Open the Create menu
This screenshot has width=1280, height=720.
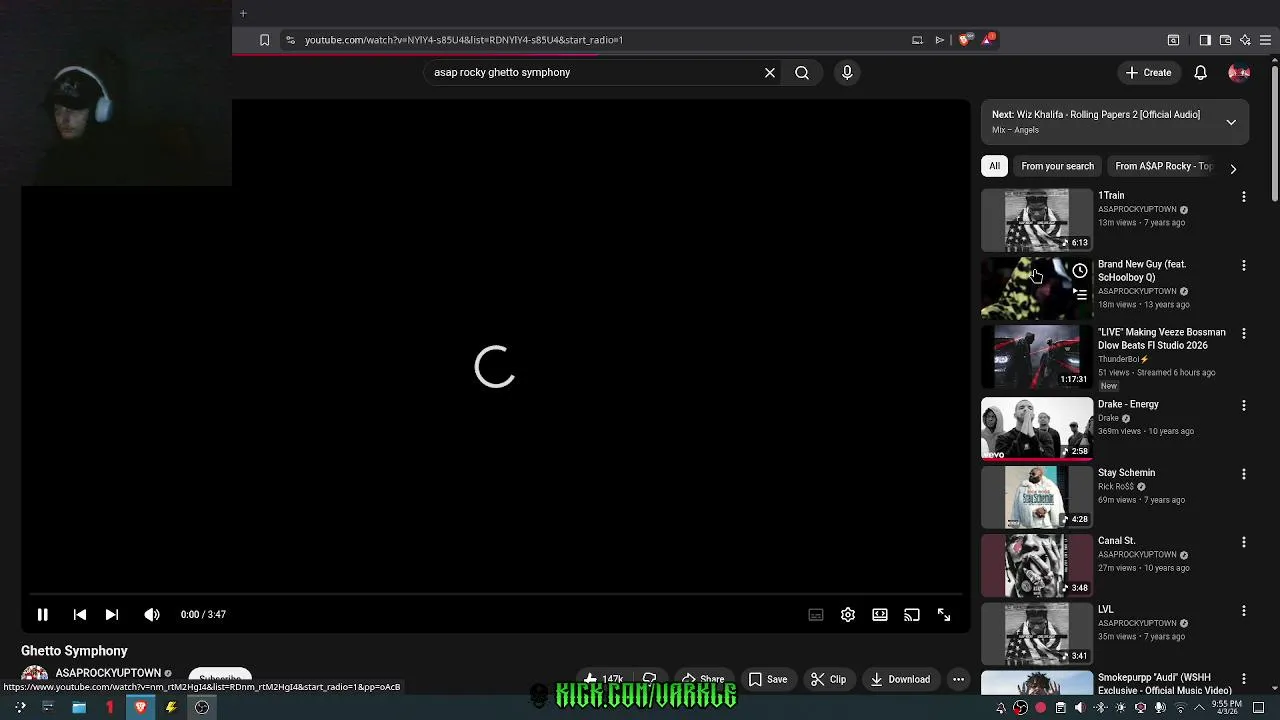tap(1148, 72)
